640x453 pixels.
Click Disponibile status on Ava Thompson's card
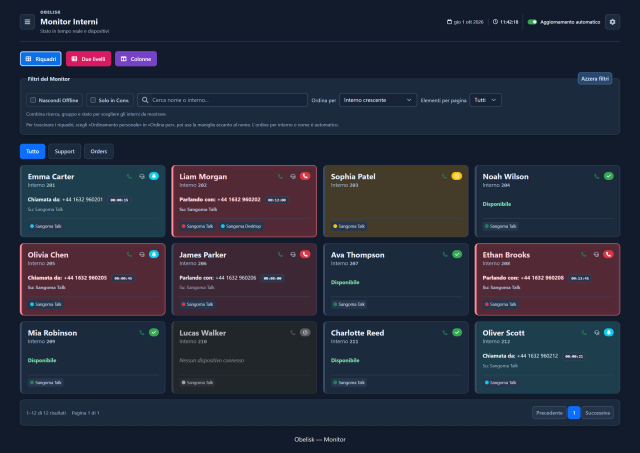coord(345,282)
